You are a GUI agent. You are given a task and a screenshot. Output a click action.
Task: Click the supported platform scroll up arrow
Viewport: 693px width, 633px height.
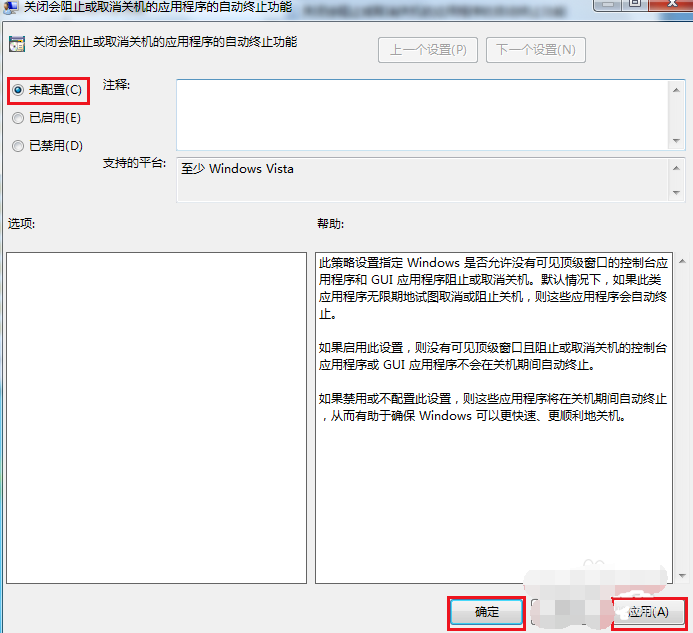(x=676, y=168)
